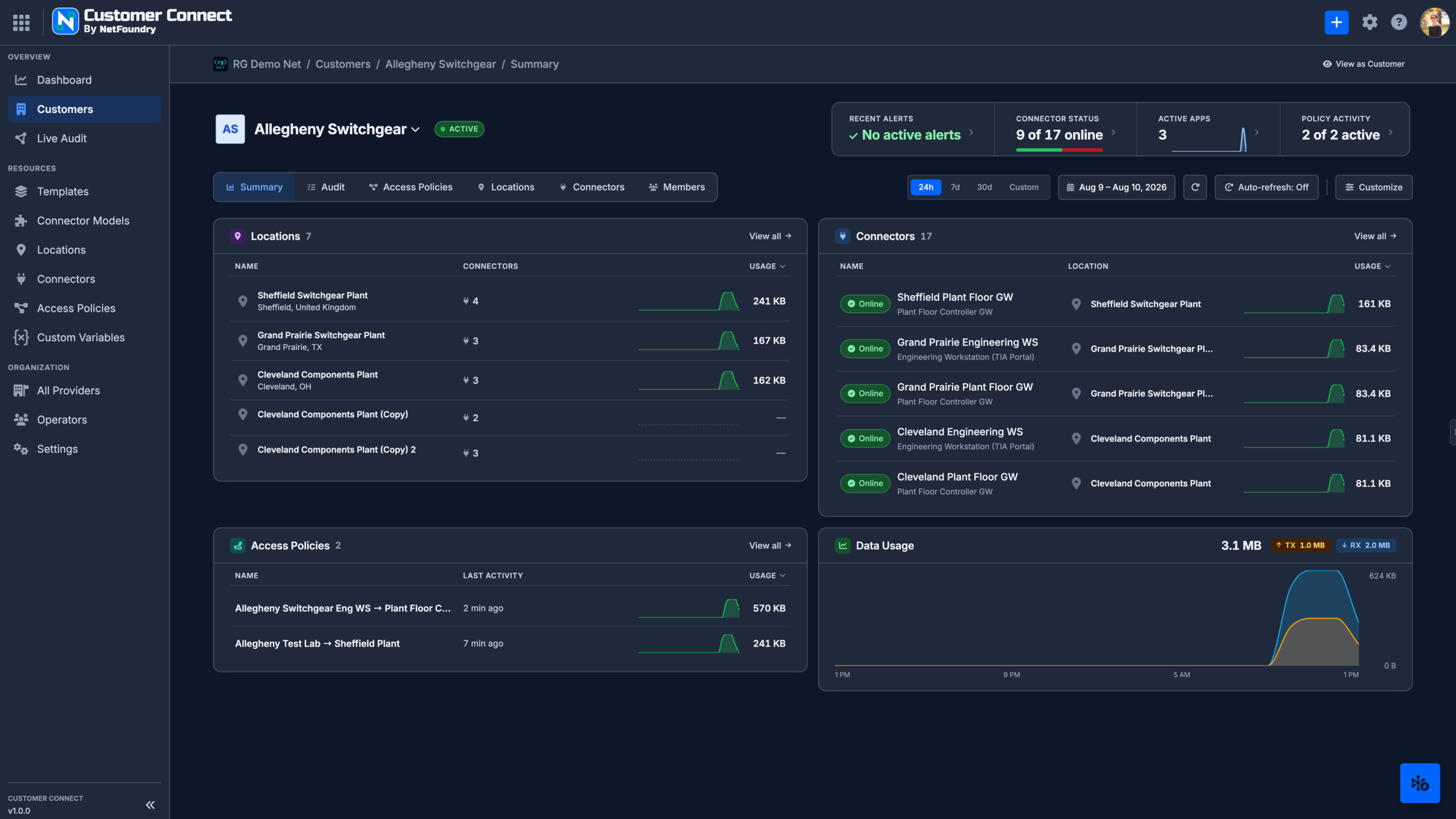The image size is (1456, 819).
Task: Switch to the Access Policies tab
Action: (411, 187)
